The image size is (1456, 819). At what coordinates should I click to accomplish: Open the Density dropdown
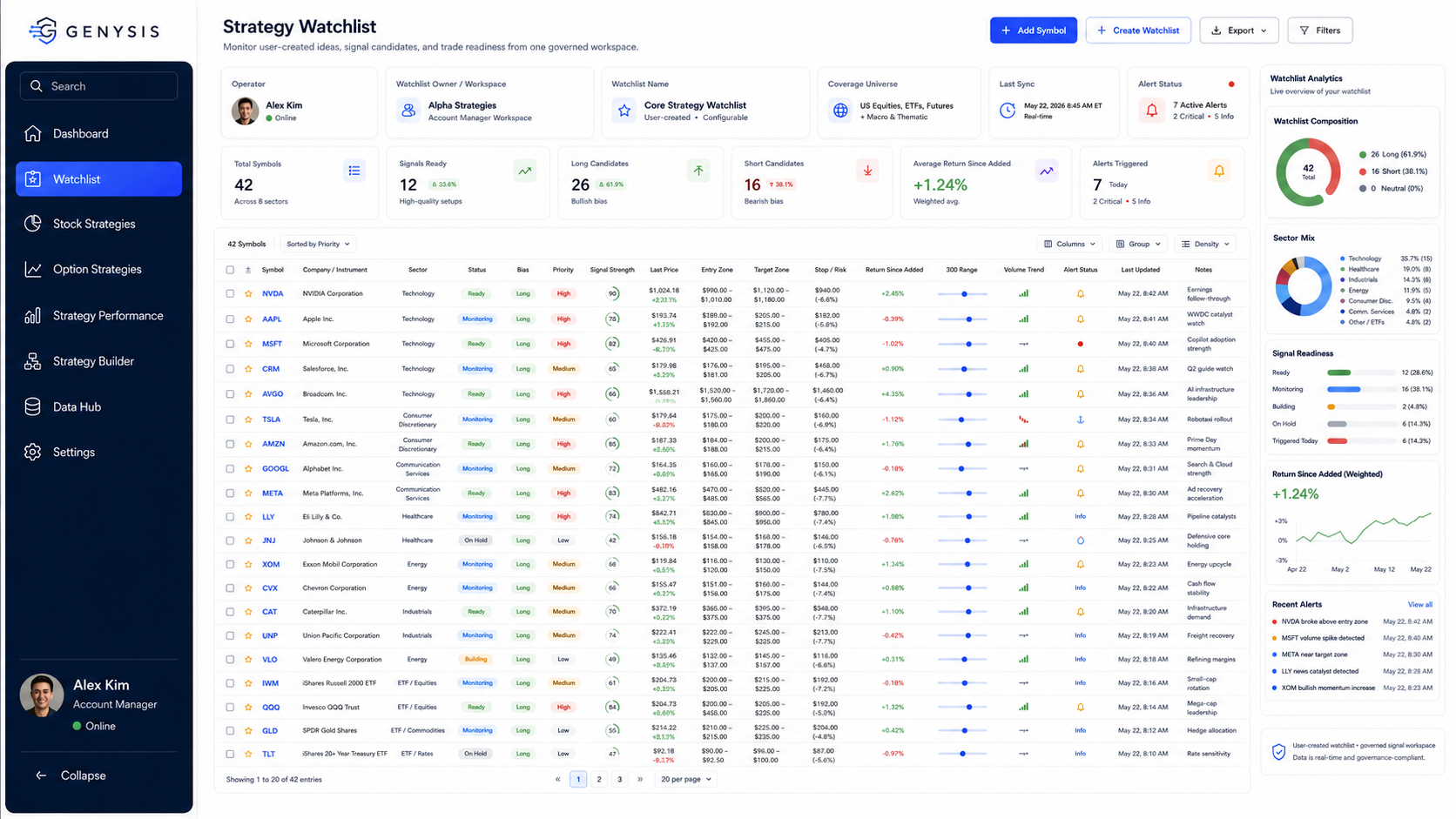pos(1205,244)
